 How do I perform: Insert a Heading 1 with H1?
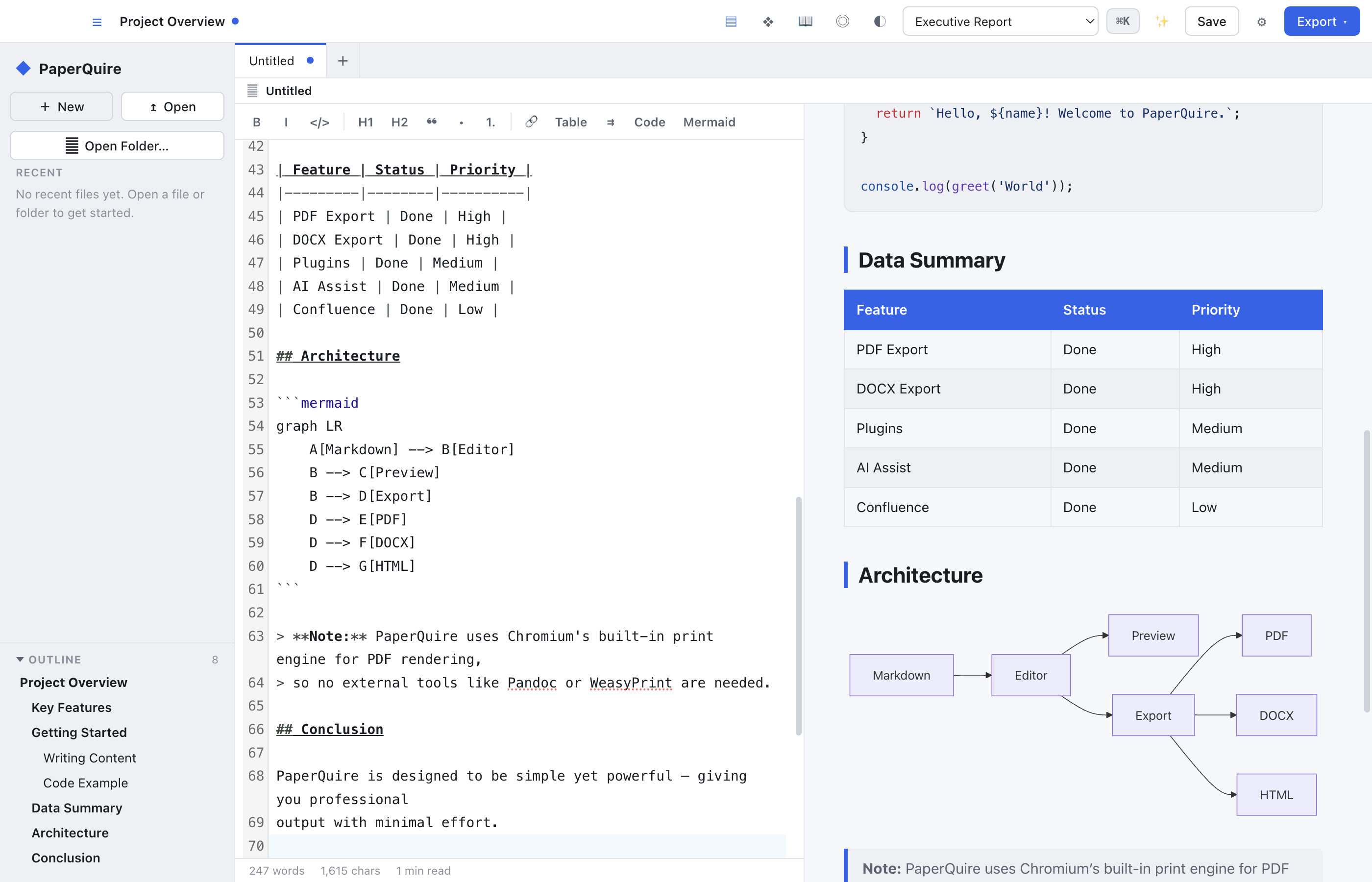pyautogui.click(x=366, y=122)
